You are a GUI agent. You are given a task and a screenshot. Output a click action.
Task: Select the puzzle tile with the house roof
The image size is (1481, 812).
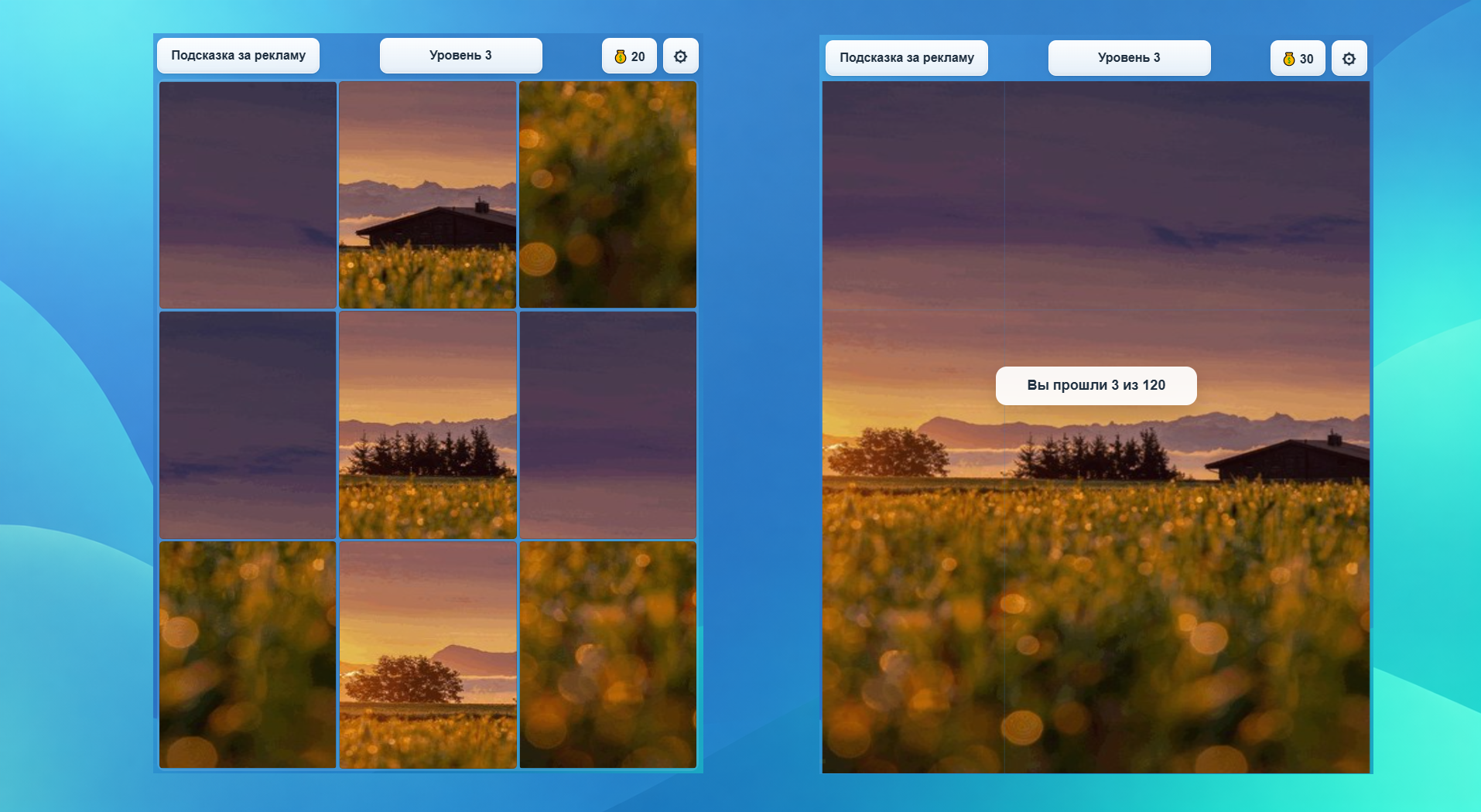[427, 194]
